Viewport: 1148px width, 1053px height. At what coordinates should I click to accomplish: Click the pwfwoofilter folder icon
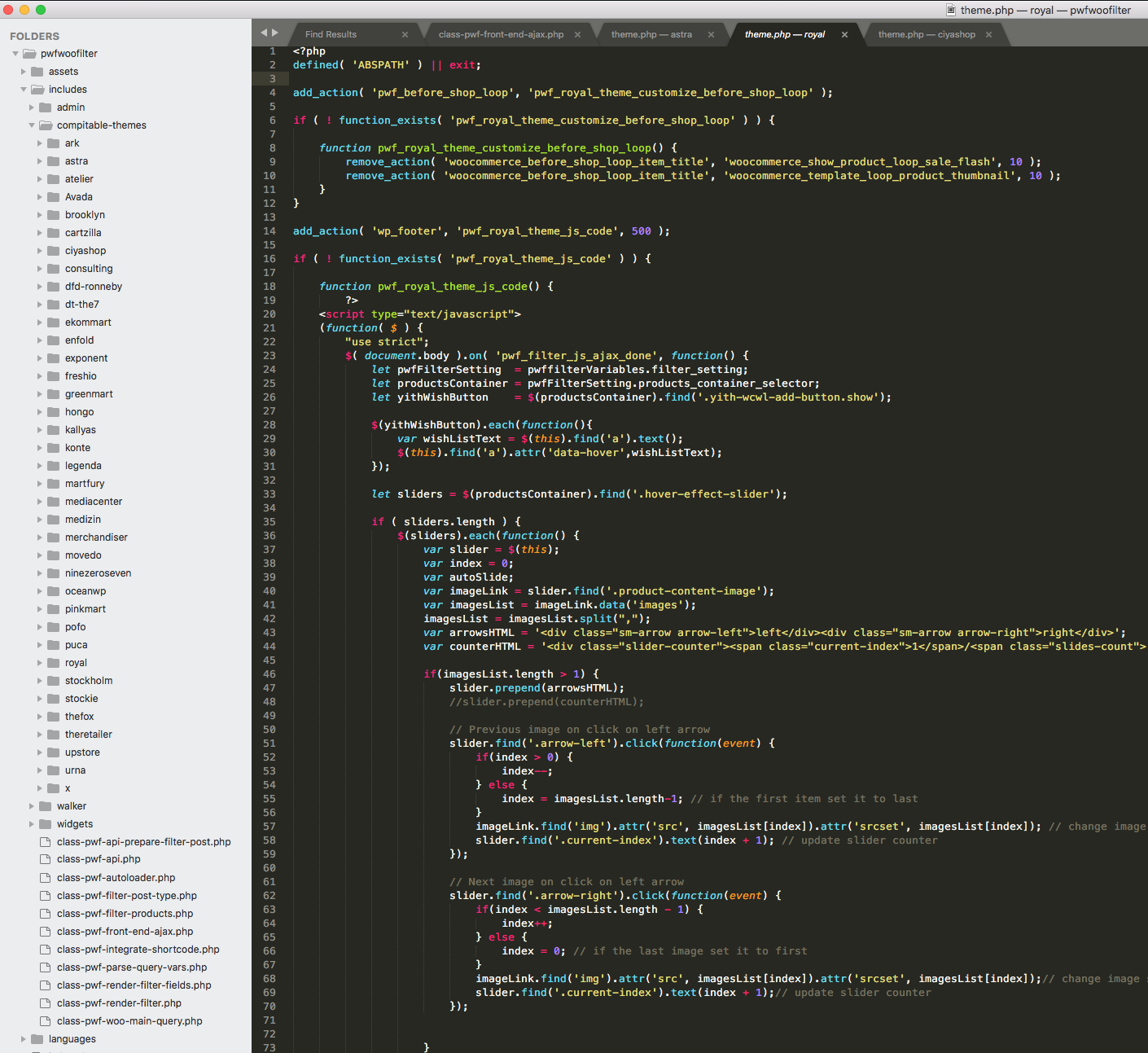point(29,54)
